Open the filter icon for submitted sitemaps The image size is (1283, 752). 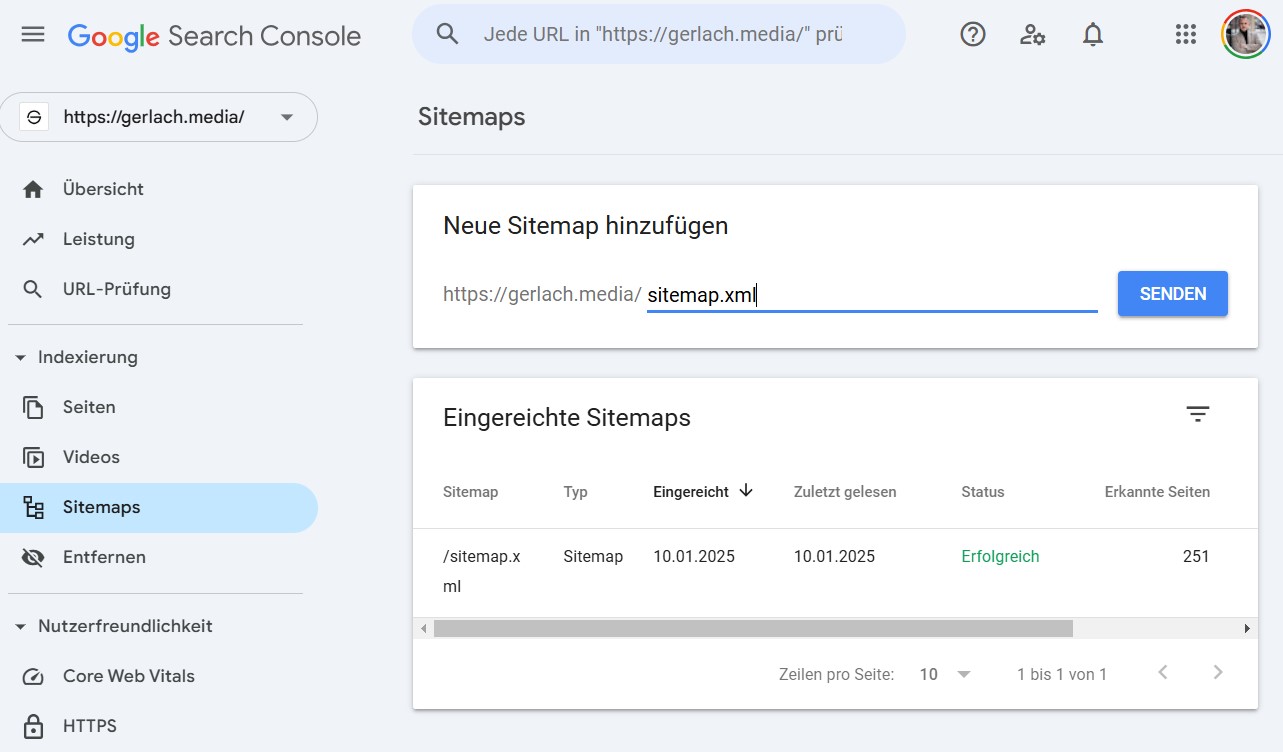point(1197,415)
